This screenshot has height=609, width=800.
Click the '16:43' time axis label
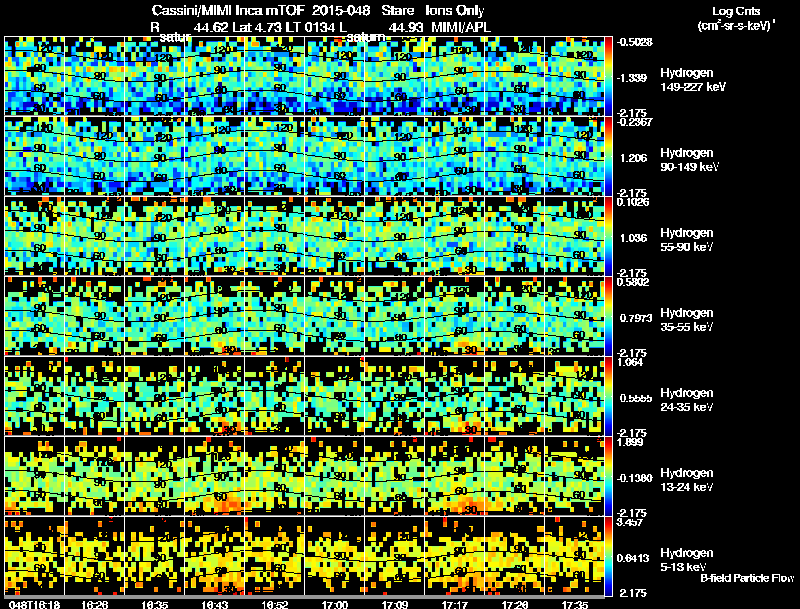pyautogui.click(x=214, y=604)
